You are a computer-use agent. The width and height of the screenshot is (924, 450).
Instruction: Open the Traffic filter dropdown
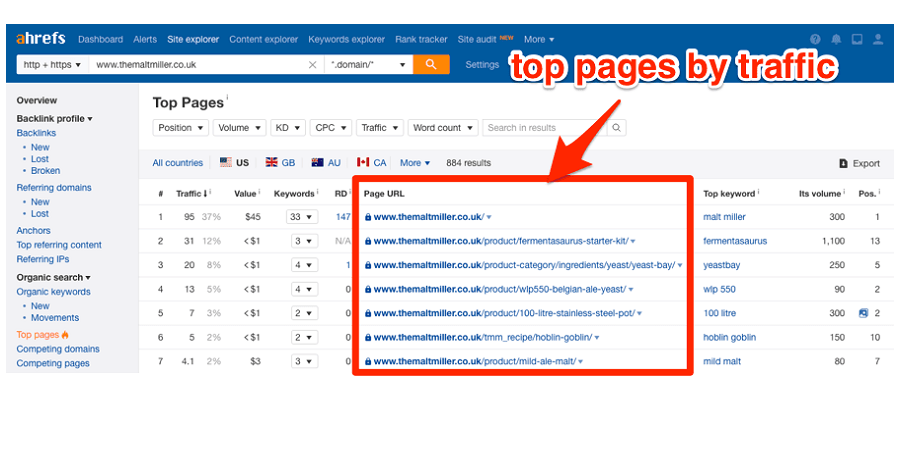pos(380,128)
